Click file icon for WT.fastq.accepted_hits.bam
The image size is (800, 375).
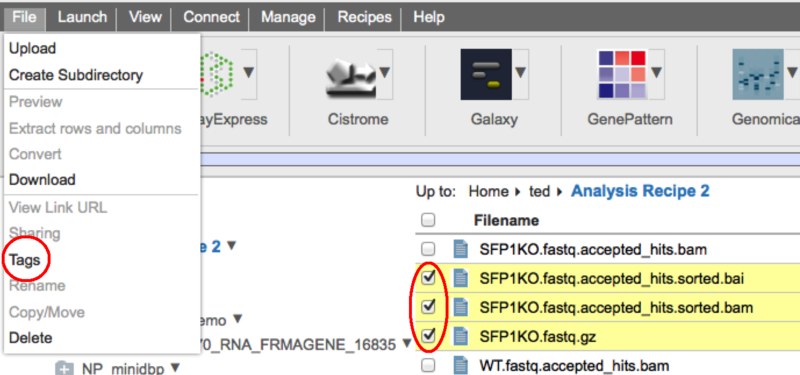pyautogui.click(x=461, y=366)
